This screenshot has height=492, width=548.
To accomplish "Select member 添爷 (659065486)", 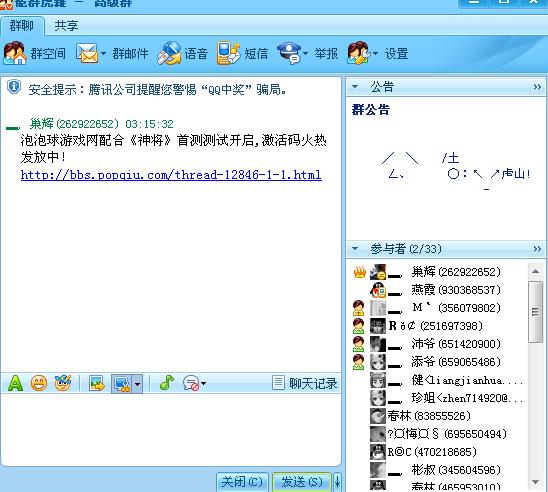I will coord(438,362).
